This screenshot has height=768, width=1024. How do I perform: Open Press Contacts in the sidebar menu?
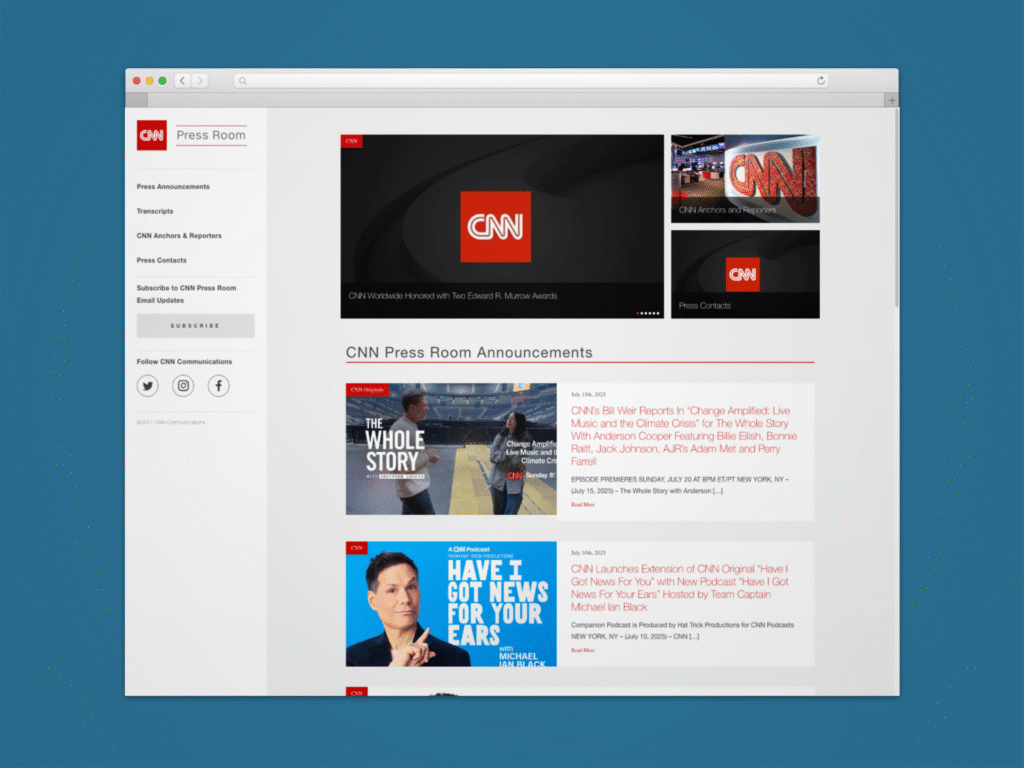point(161,260)
